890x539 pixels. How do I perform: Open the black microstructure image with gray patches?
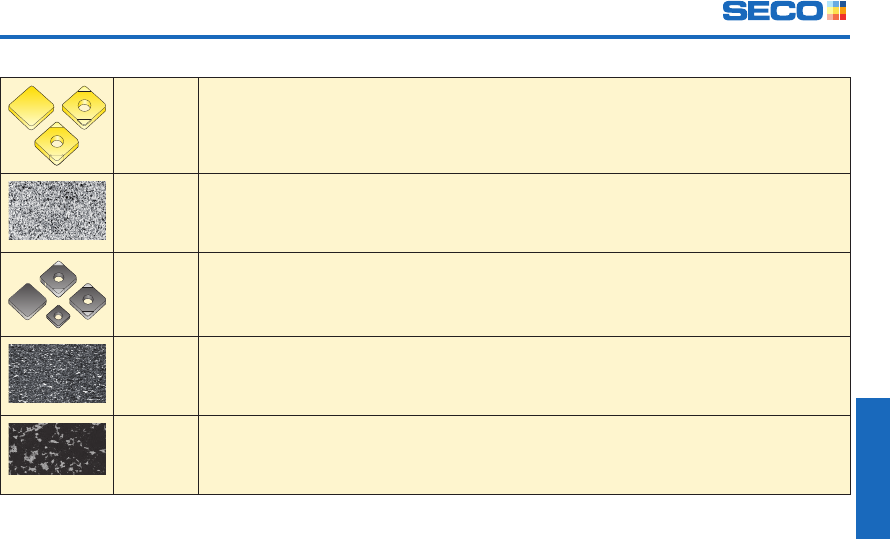(x=57, y=448)
